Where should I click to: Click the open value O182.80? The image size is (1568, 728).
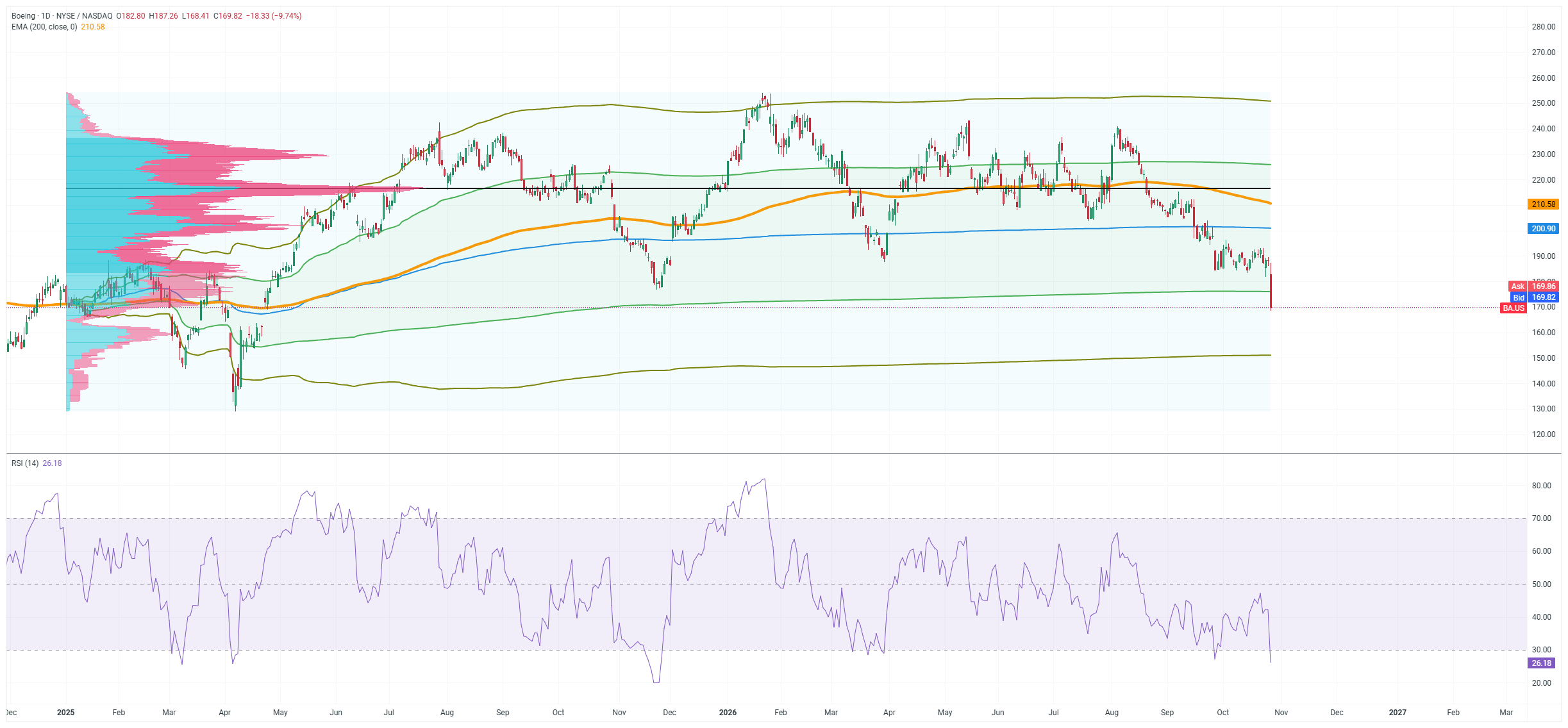[131, 16]
